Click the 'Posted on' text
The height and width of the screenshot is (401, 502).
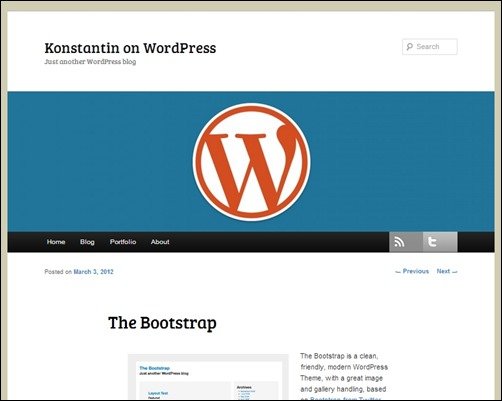point(58,272)
